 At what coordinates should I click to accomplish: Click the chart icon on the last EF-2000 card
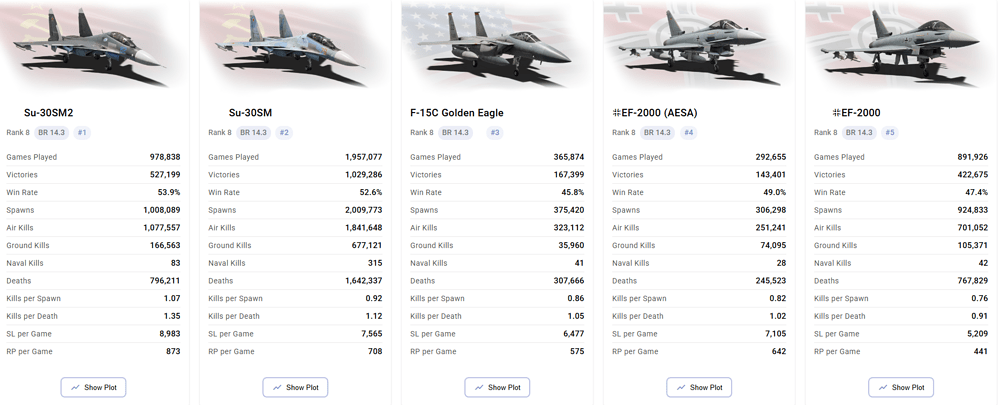tap(883, 387)
